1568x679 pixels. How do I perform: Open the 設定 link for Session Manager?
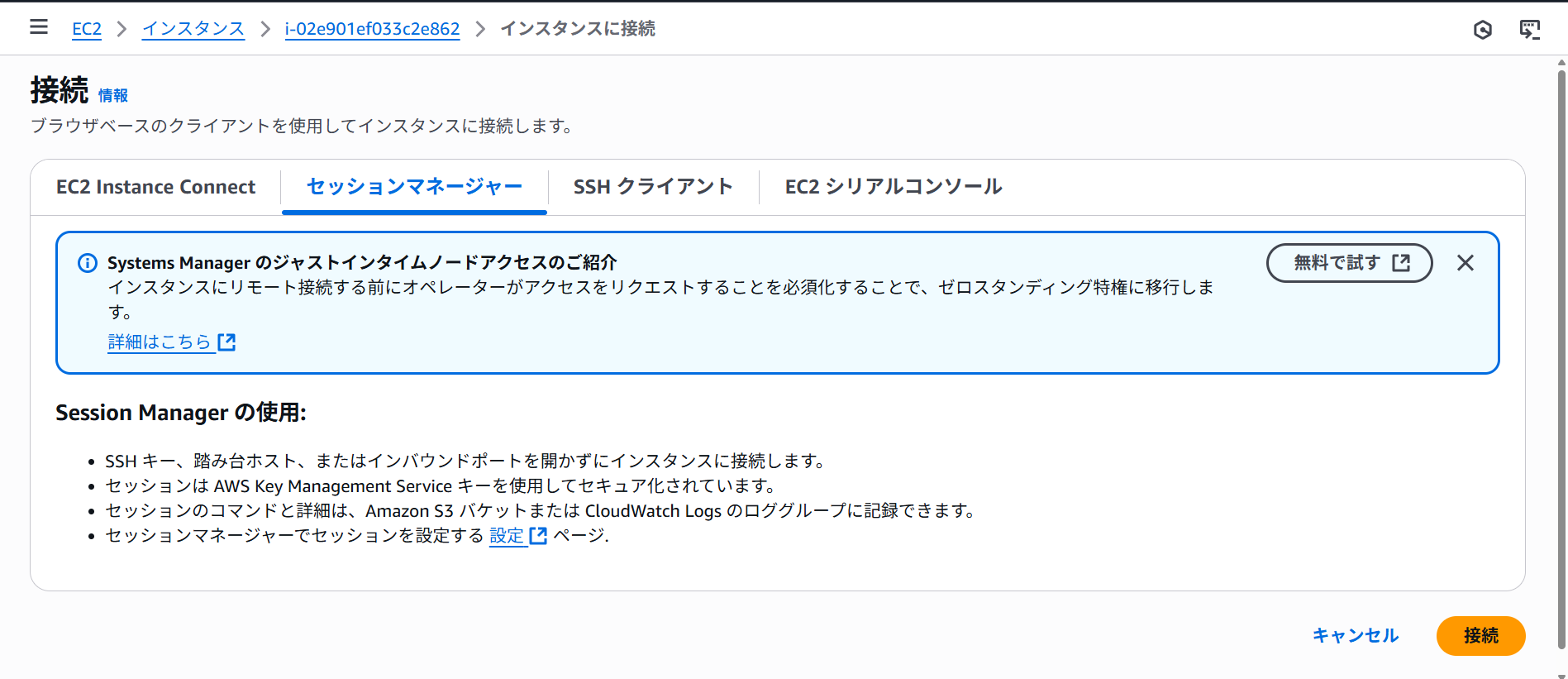click(518, 536)
